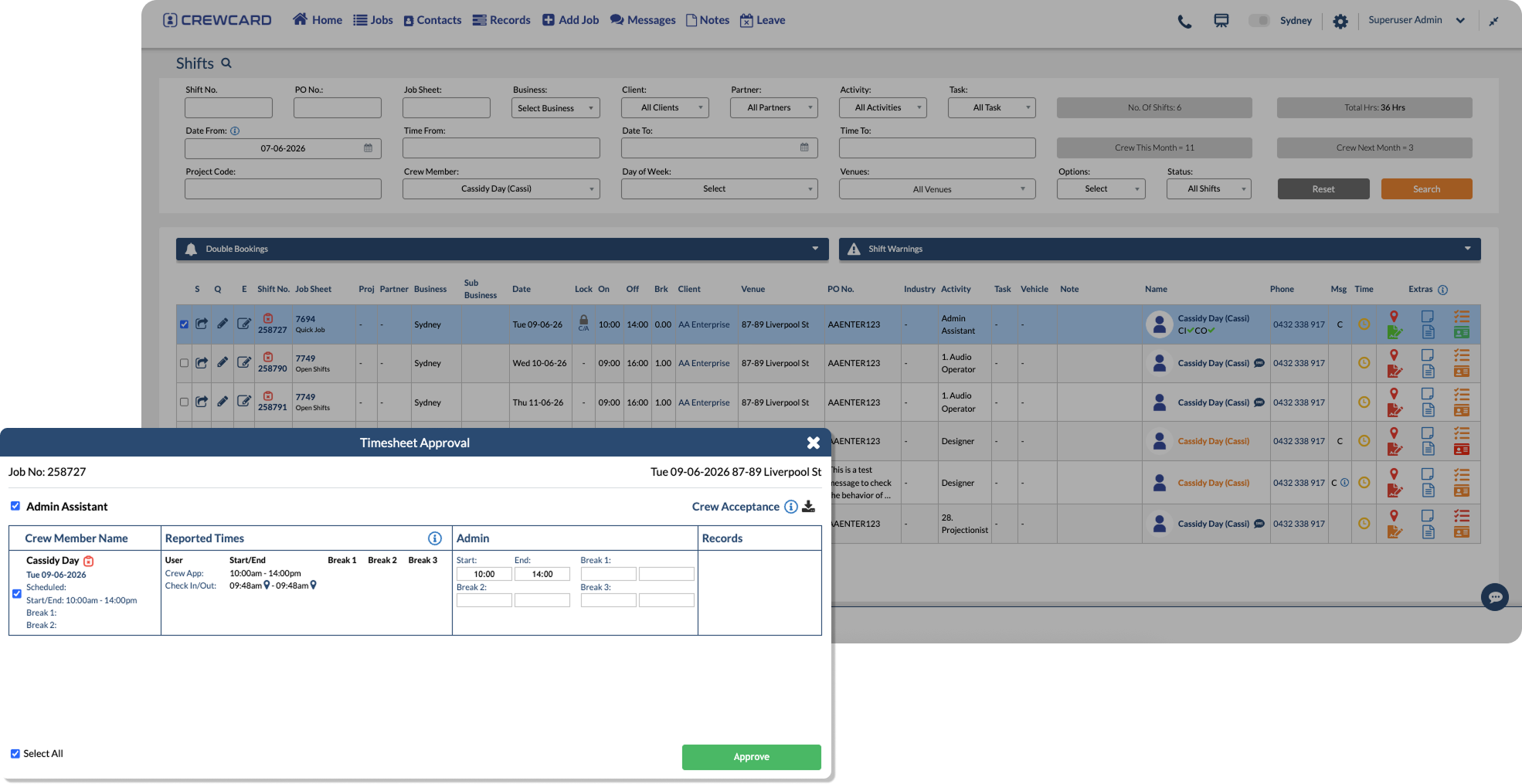This screenshot has width=1522, height=784.
Task: Check the checkbox for shift 258790
Action: click(x=184, y=363)
